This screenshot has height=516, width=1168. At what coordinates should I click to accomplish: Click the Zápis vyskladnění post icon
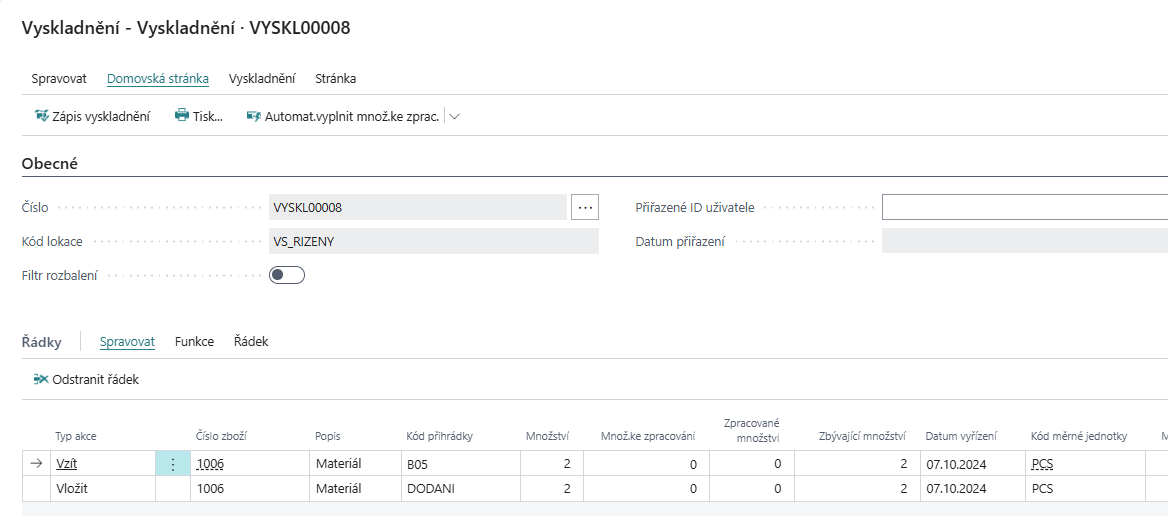point(42,116)
